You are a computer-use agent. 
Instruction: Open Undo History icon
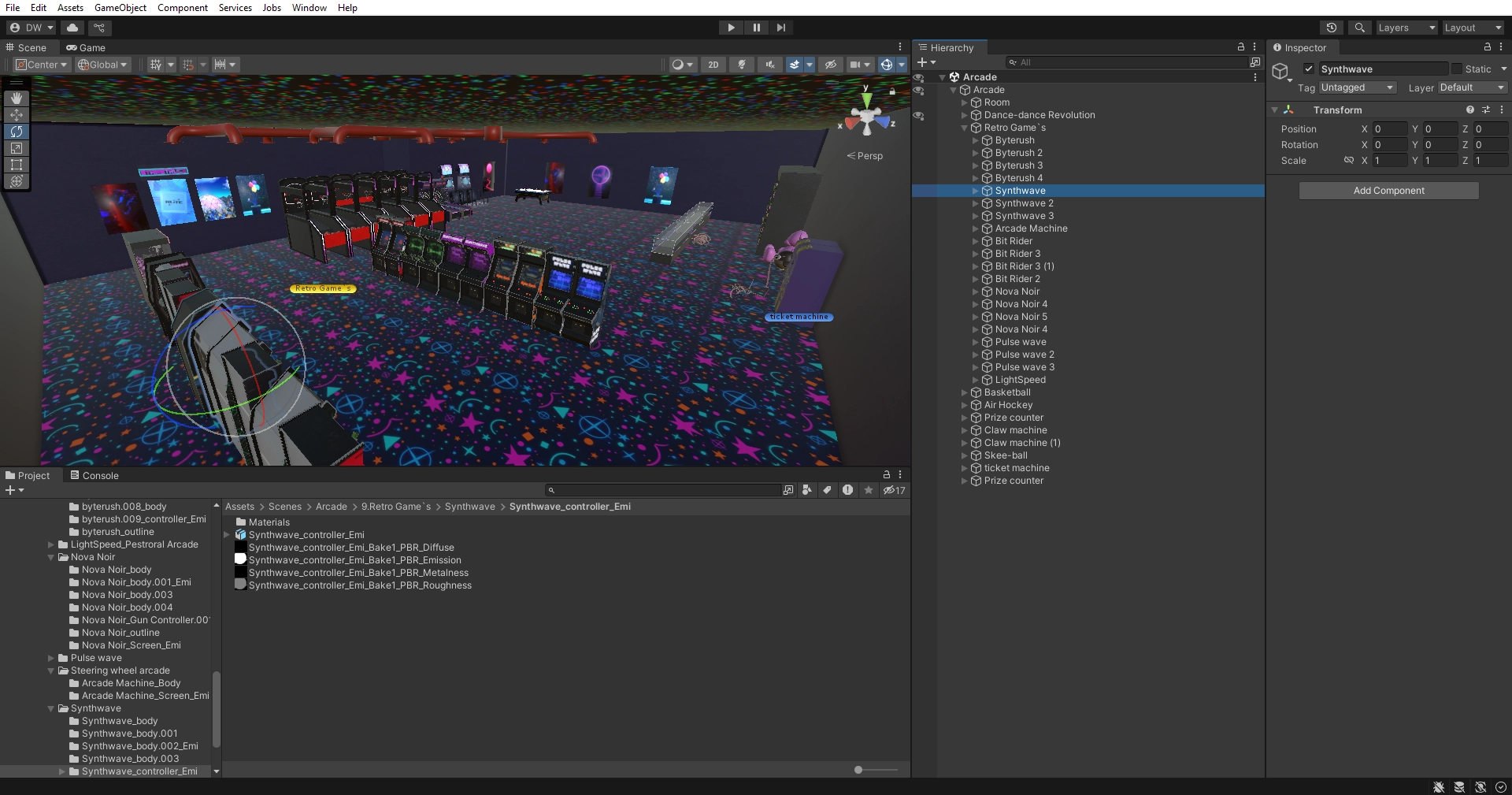click(1332, 28)
